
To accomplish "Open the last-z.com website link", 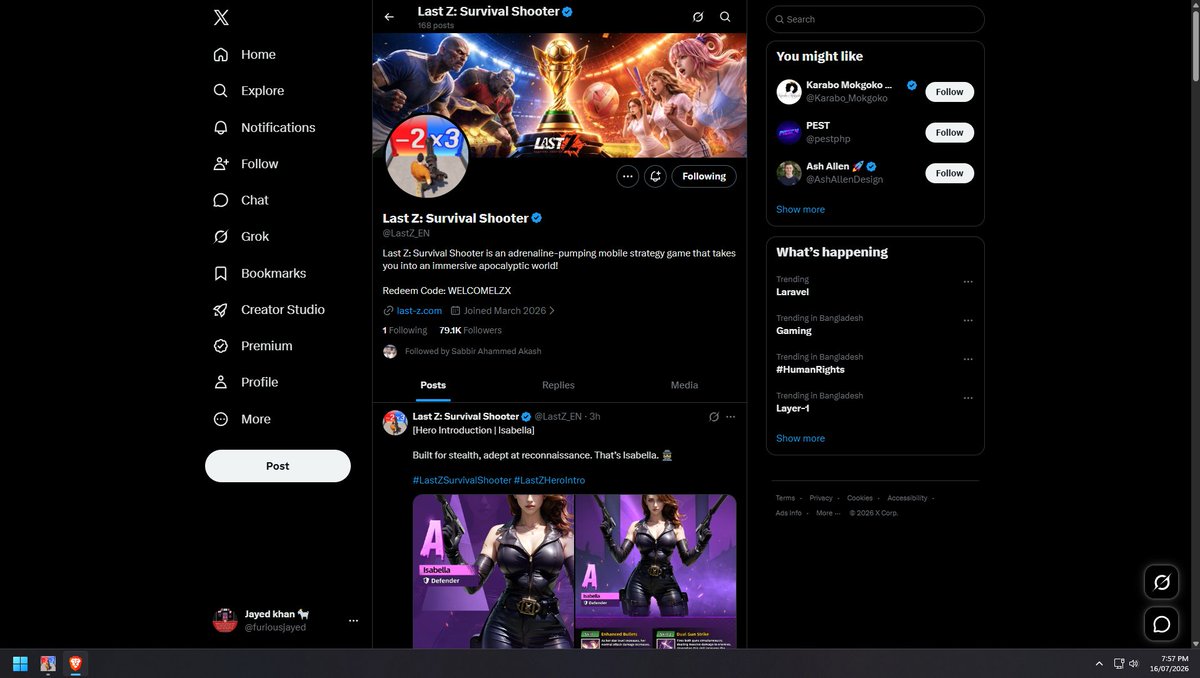I will click(419, 311).
